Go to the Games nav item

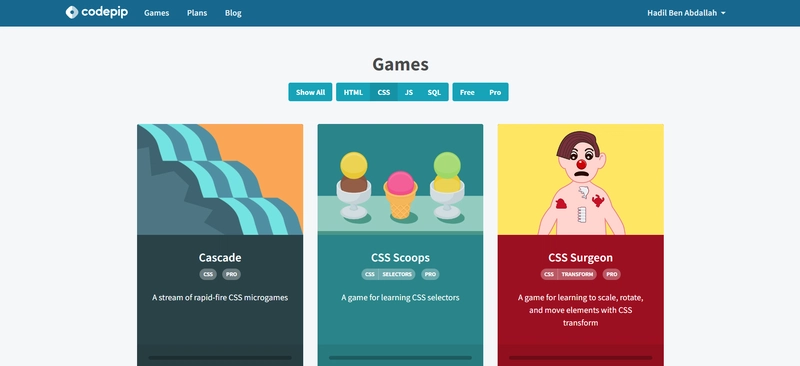(157, 13)
